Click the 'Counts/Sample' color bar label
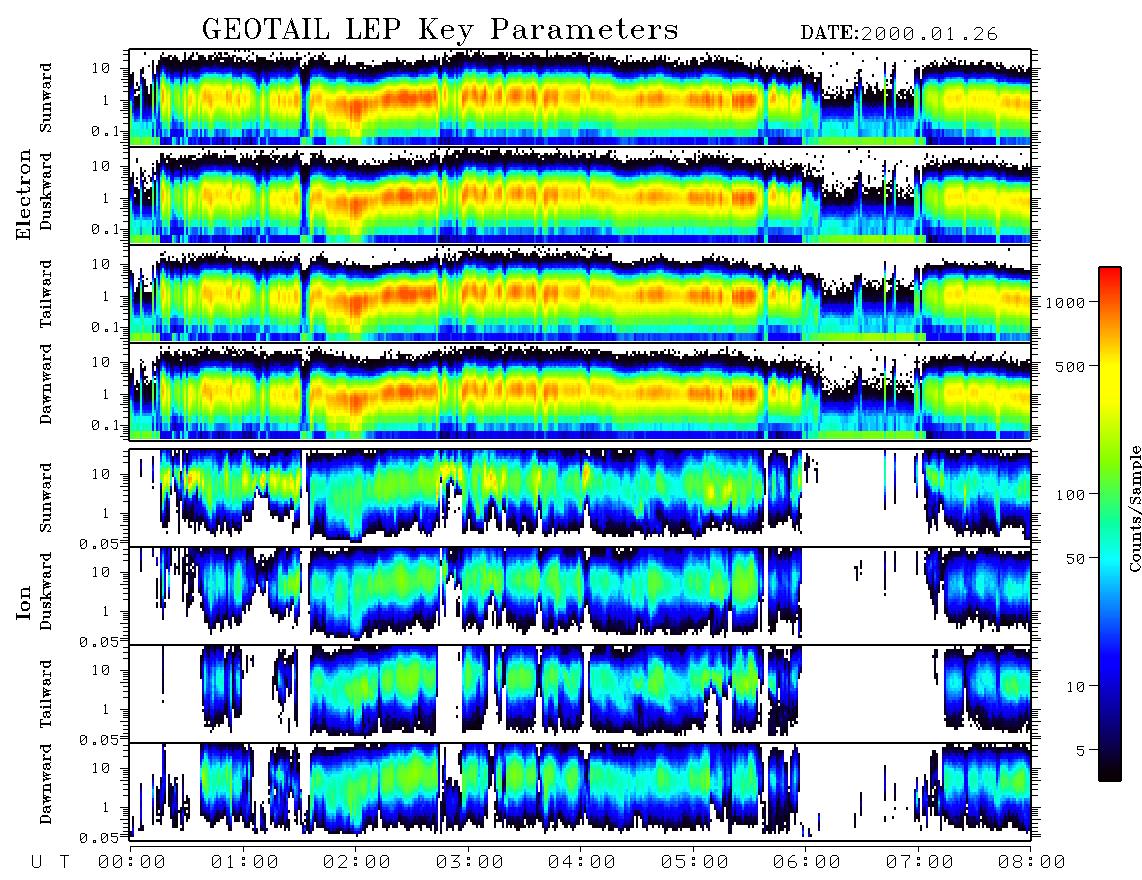1142x880 pixels. coord(1134,508)
